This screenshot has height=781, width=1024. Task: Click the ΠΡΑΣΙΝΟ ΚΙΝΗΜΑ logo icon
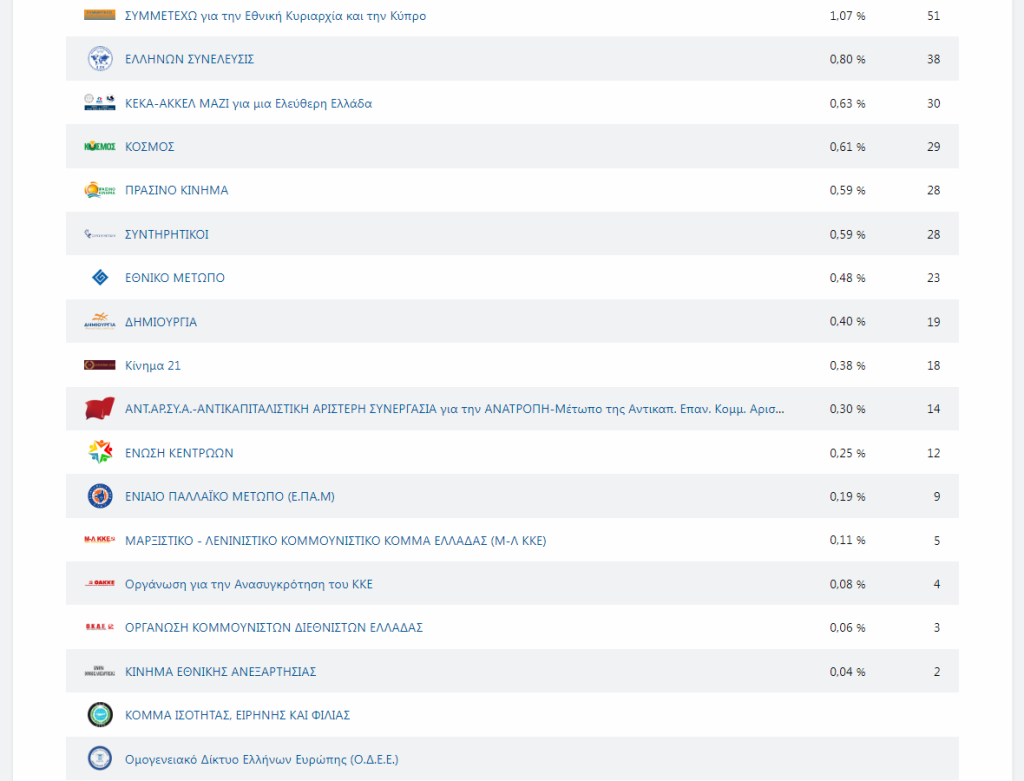pyautogui.click(x=100, y=190)
